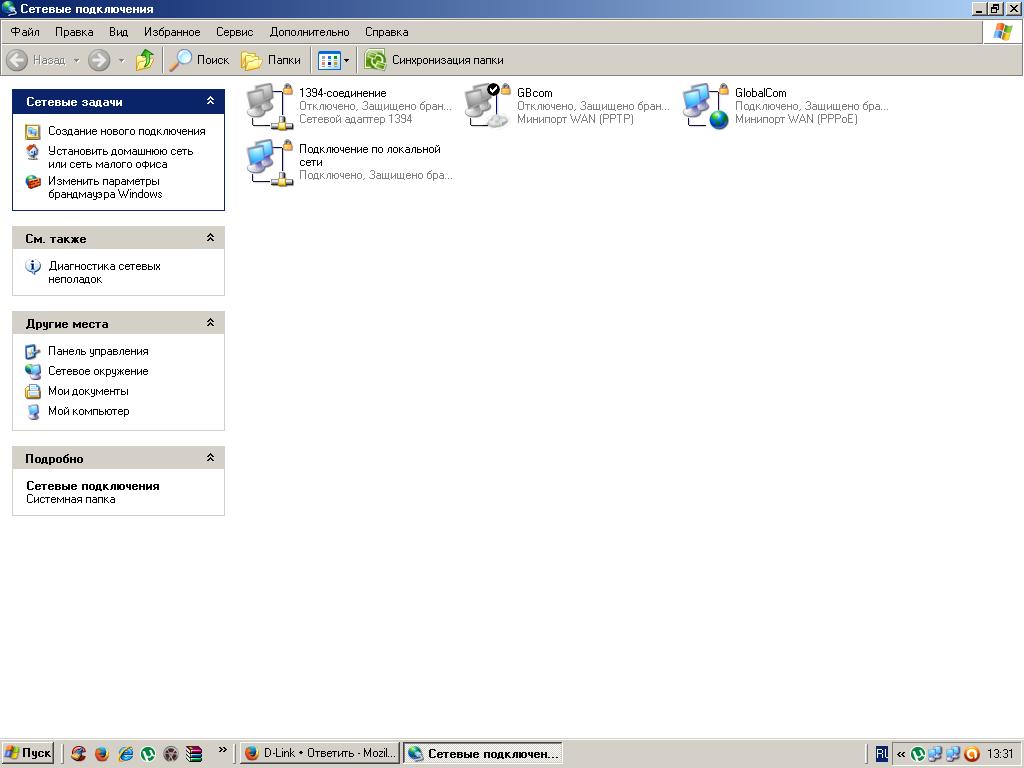This screenshot has width=1024, height=768.
Task: Click Создание нового подключения link
Action: (x=127, y=131)
